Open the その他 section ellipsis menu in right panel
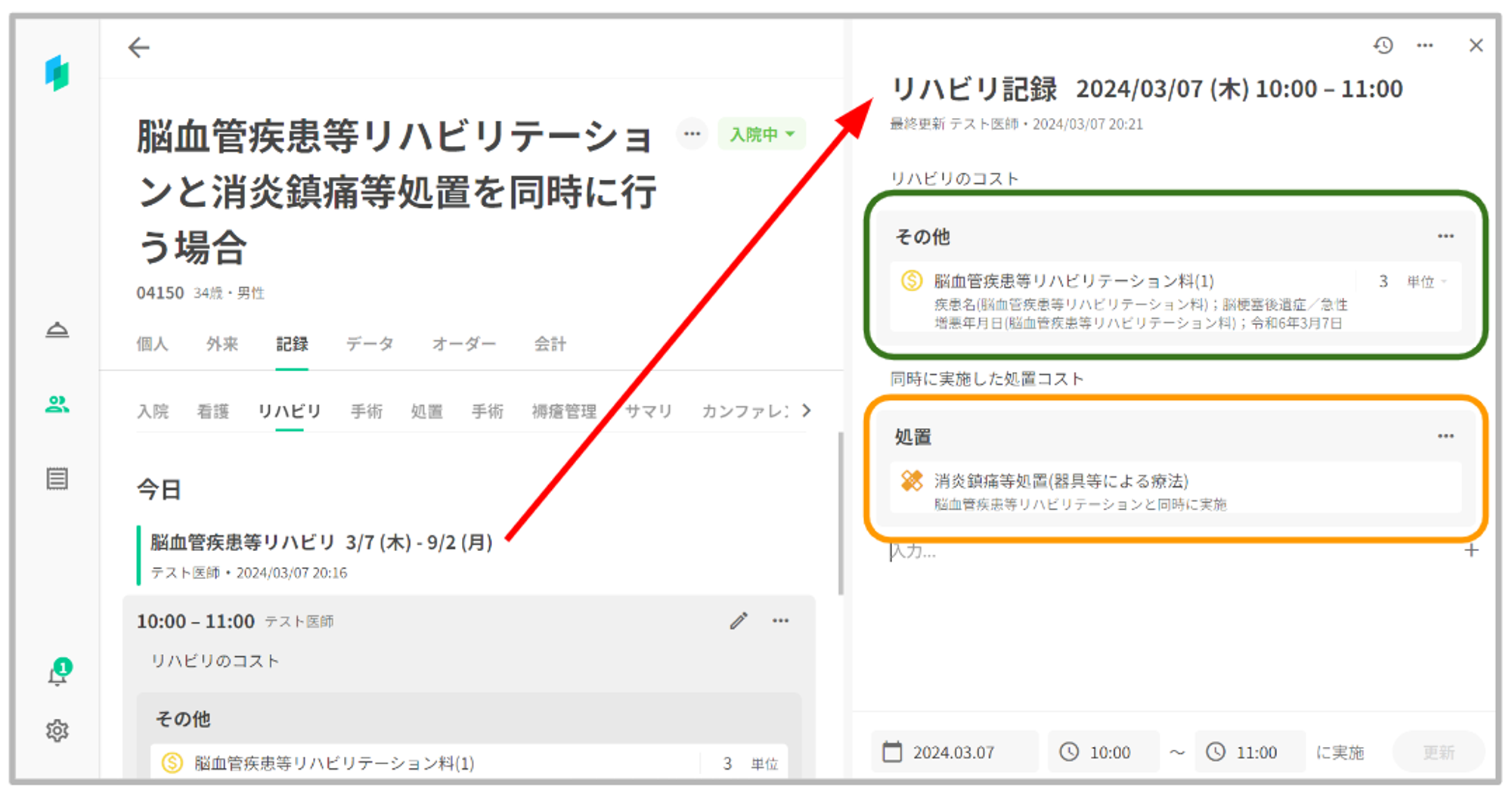The height and width of the screenshot is (796, 1512). pos(1445,237)
